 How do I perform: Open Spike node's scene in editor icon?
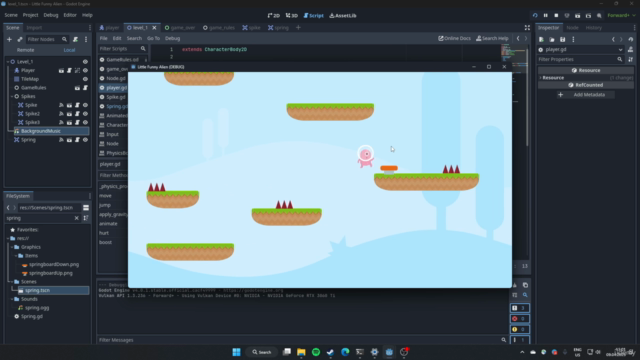point(69,105)
